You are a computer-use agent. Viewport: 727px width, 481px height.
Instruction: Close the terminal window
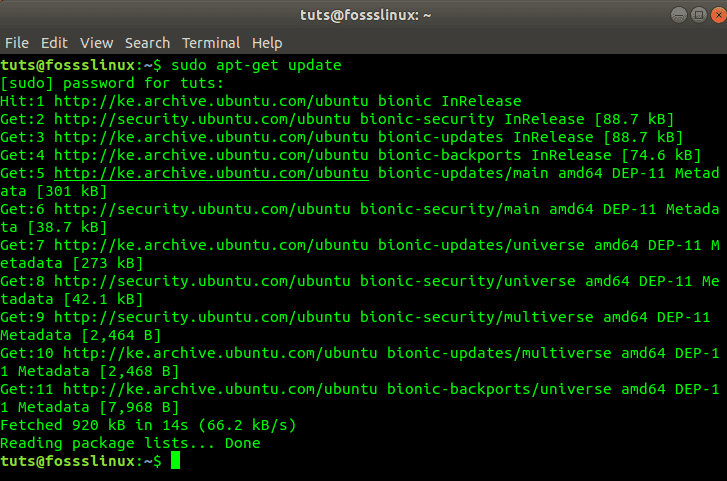(x=719, y=15)
